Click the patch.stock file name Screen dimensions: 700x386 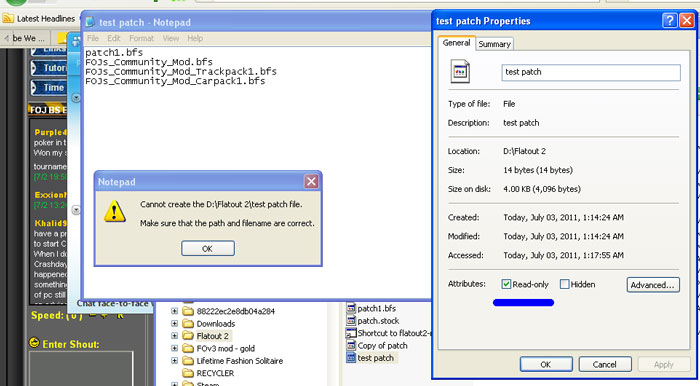379,320
